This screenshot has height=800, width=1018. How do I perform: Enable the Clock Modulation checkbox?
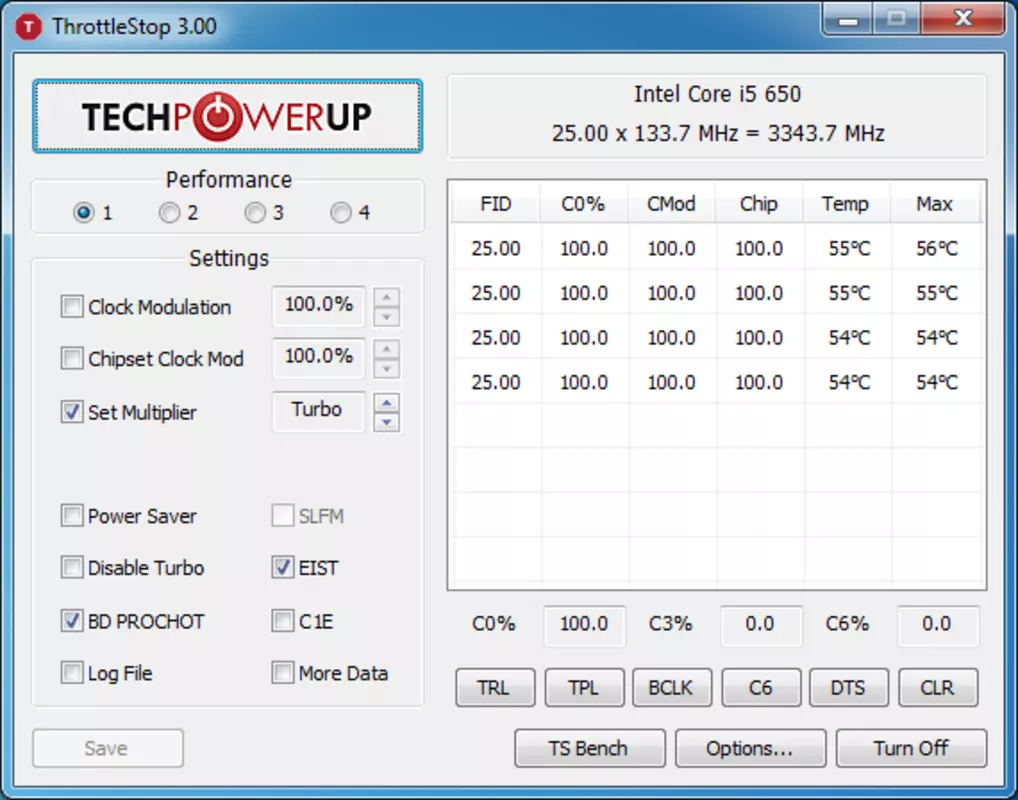(71, 306)
